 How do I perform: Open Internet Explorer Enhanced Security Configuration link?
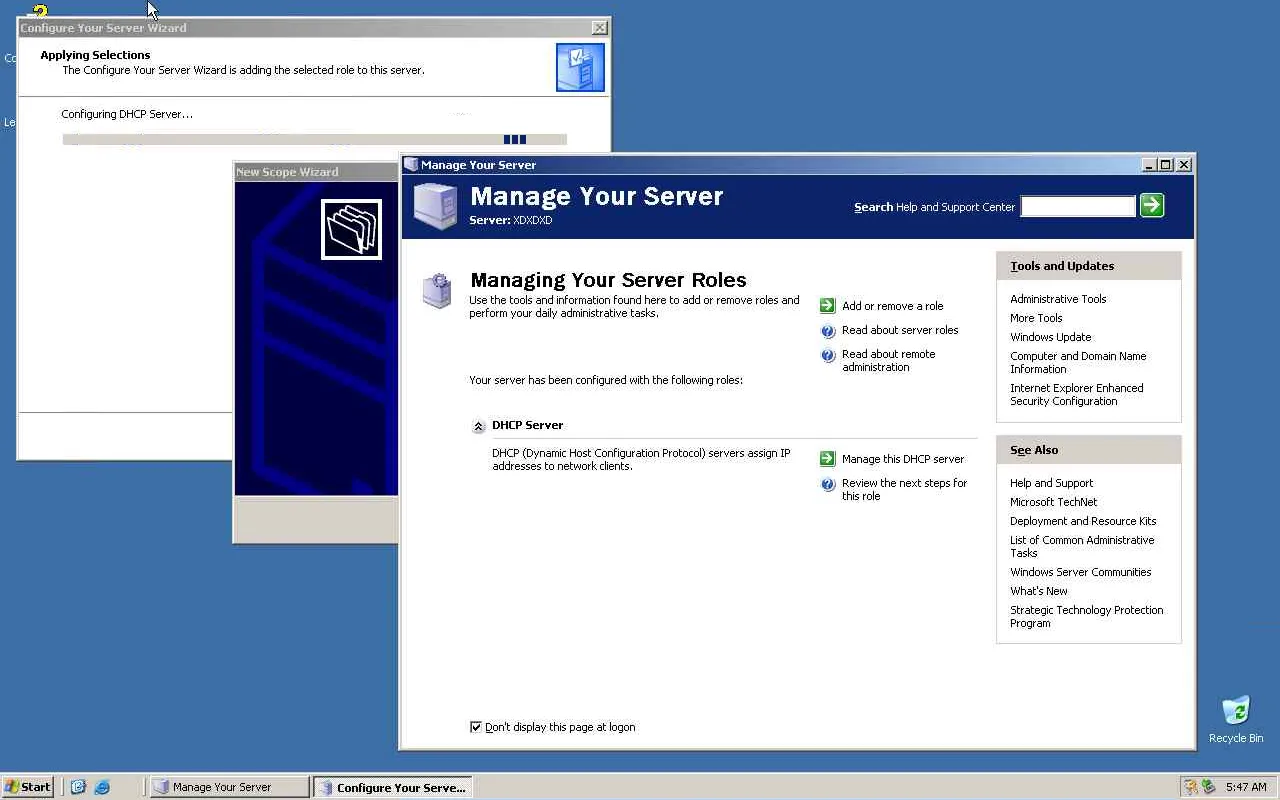coord(1077,394)
